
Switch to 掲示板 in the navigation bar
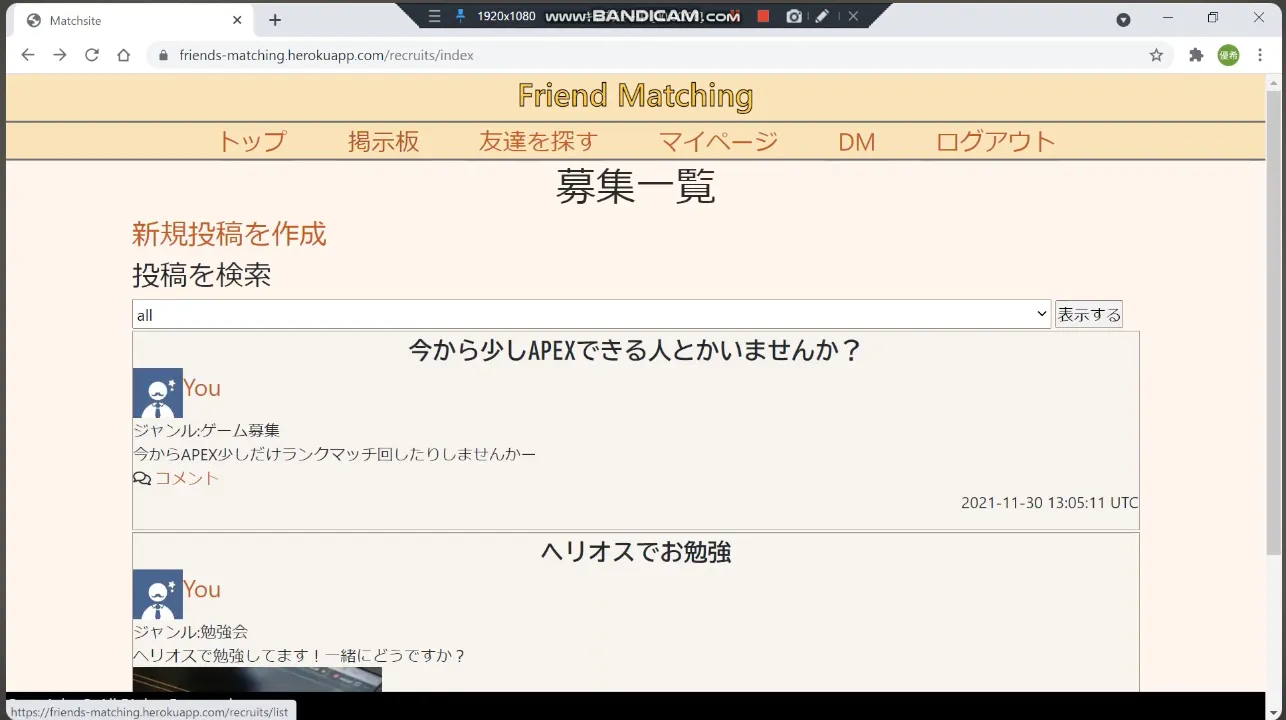pos(383,141)
